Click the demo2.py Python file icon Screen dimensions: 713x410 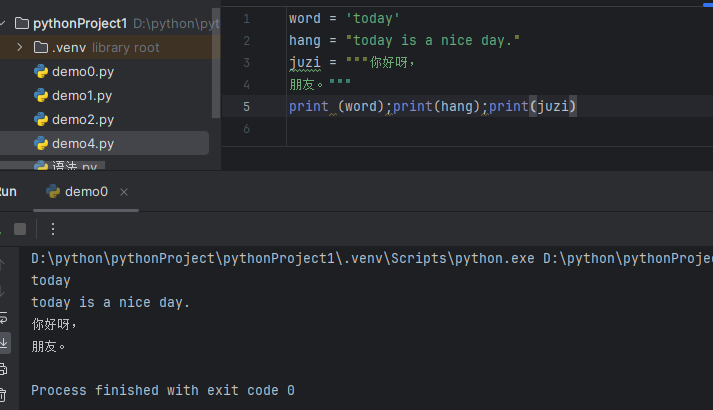(41, 120)
